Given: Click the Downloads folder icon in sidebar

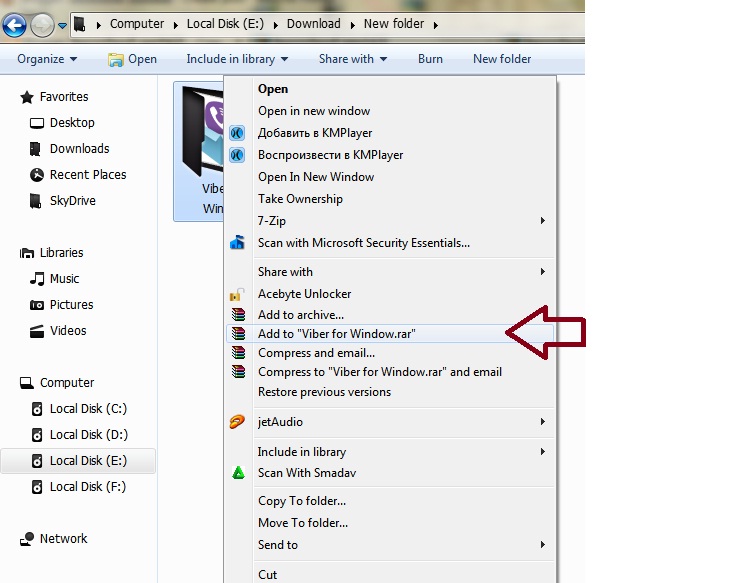Looking at the screenshot, I should pyautogui.click(x=36, y=149).
